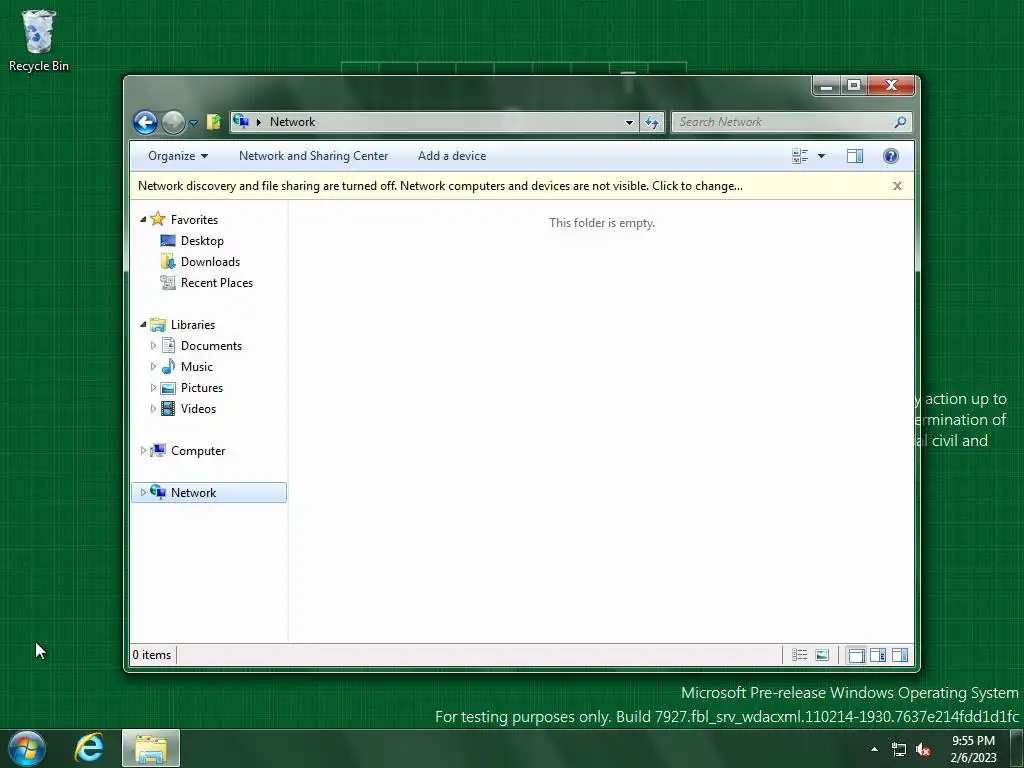The height and width of the screenshot is (768, 1024).
Task: Click the 0 items status text
Action: (152, 655)
